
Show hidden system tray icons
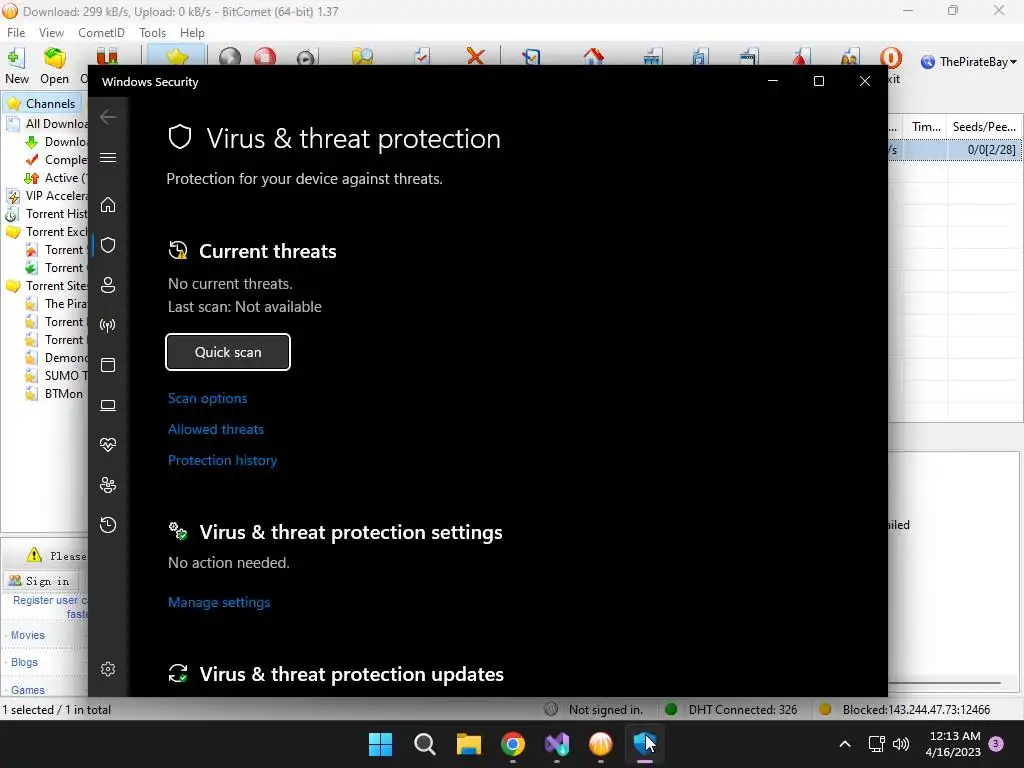[844, 744]
